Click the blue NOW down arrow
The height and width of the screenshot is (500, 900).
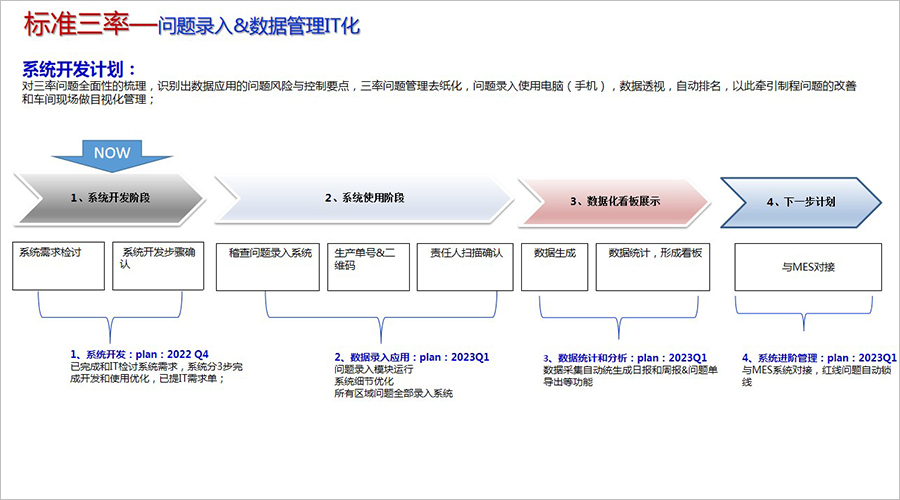click(x=112, y=156)
